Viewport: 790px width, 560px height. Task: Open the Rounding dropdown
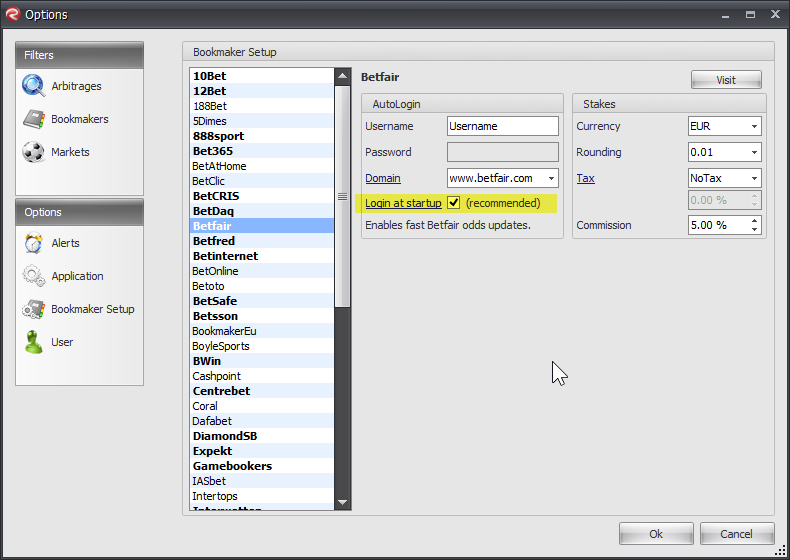point(754,152)
